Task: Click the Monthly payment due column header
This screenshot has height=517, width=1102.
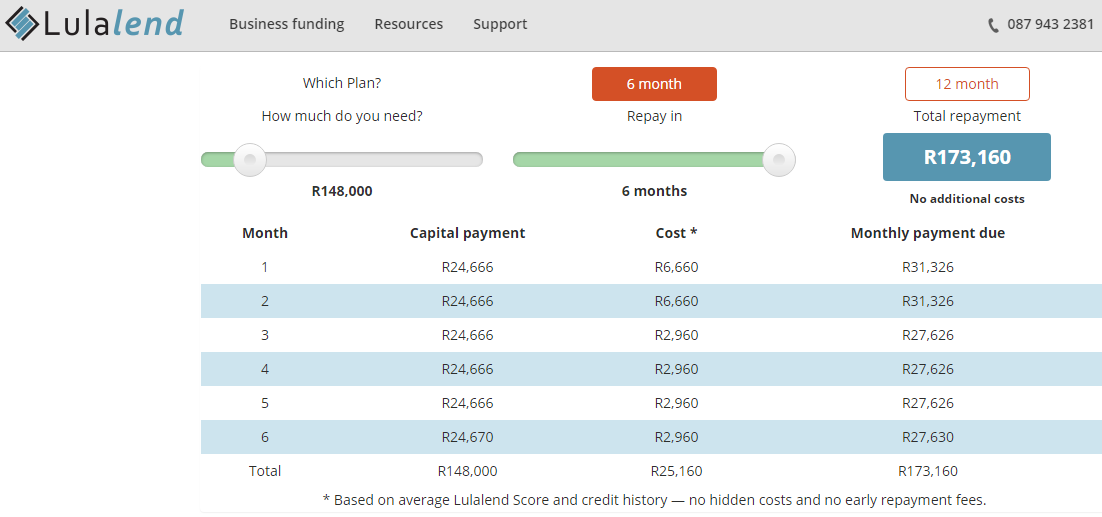Action: pos(927,233)
